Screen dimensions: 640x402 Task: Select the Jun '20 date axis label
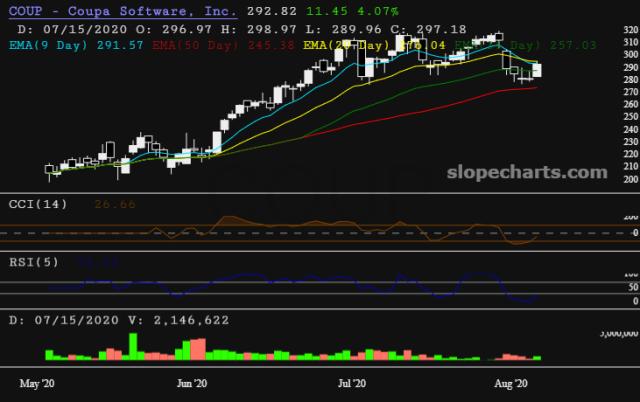(x=191, y=383)
